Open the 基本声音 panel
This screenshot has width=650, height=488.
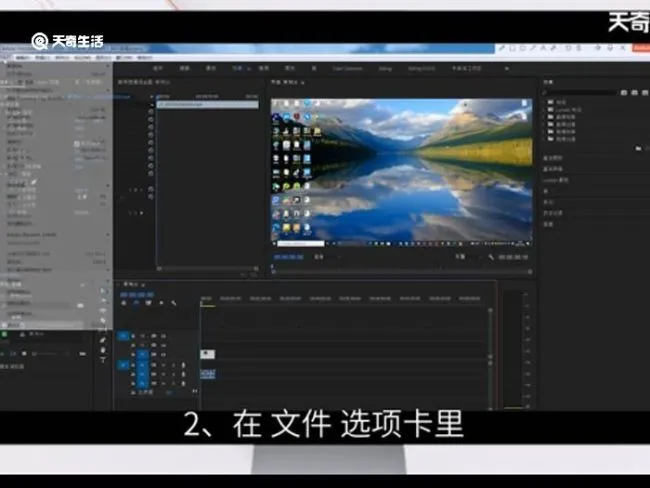point(553,169)
